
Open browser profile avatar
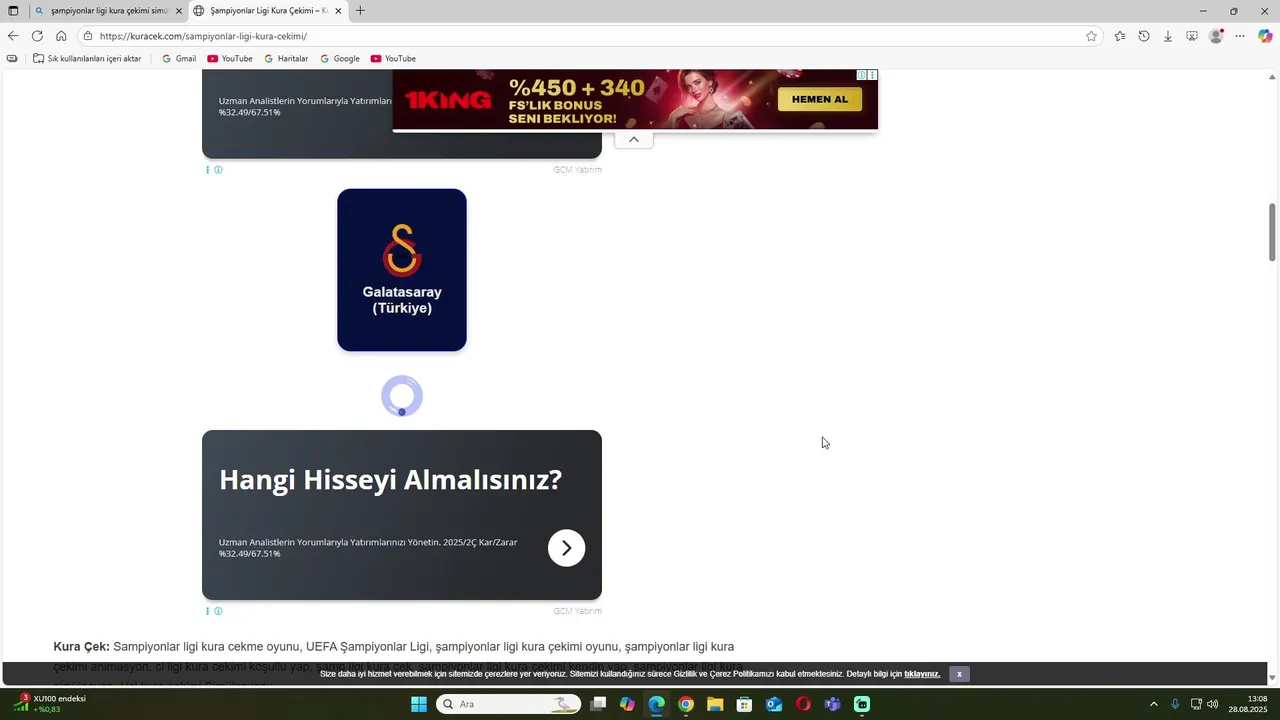click(1216, 36)
